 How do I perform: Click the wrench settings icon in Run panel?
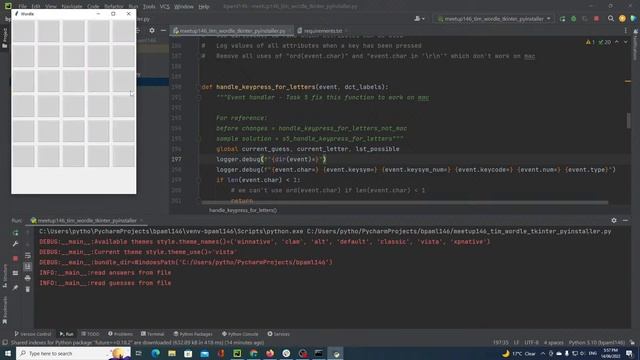click(16, 244)
